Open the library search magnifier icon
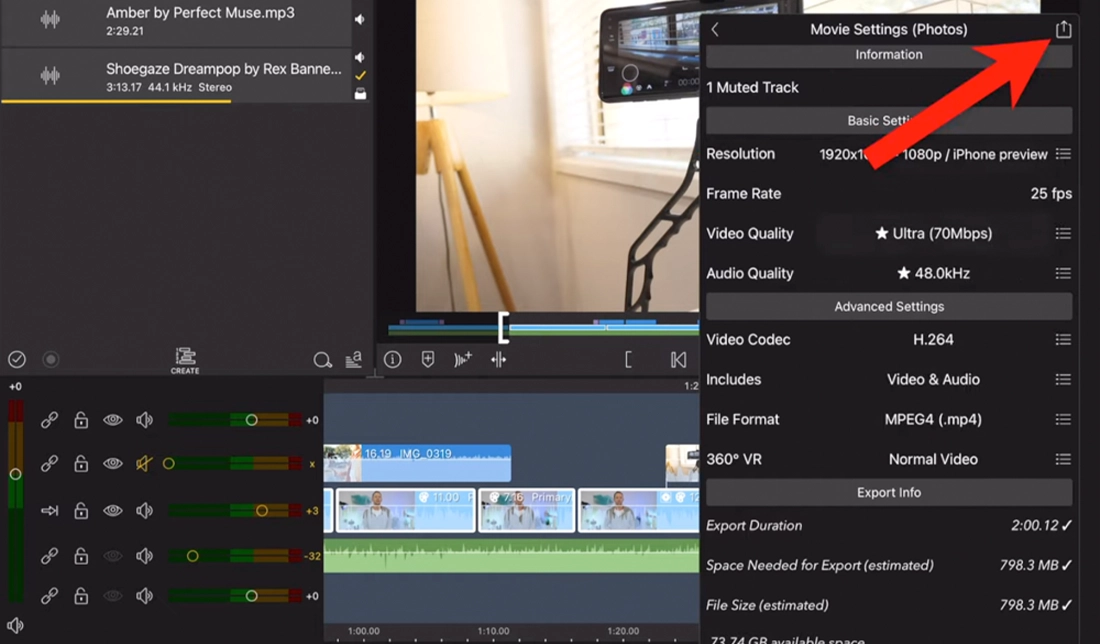The image size is (1100, 644). (x=322, y=360)
